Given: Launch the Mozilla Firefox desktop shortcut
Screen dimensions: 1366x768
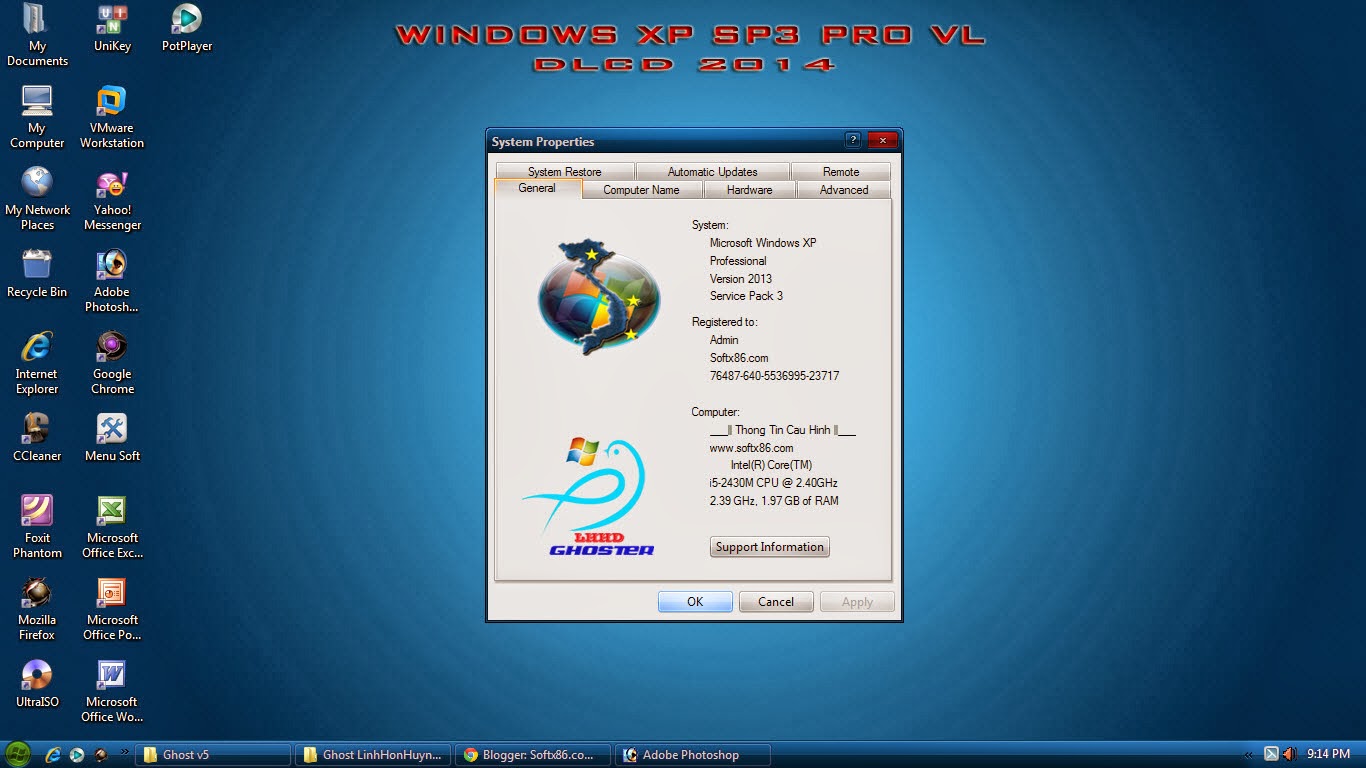Looking at the screenshot, I should (37, 609).
